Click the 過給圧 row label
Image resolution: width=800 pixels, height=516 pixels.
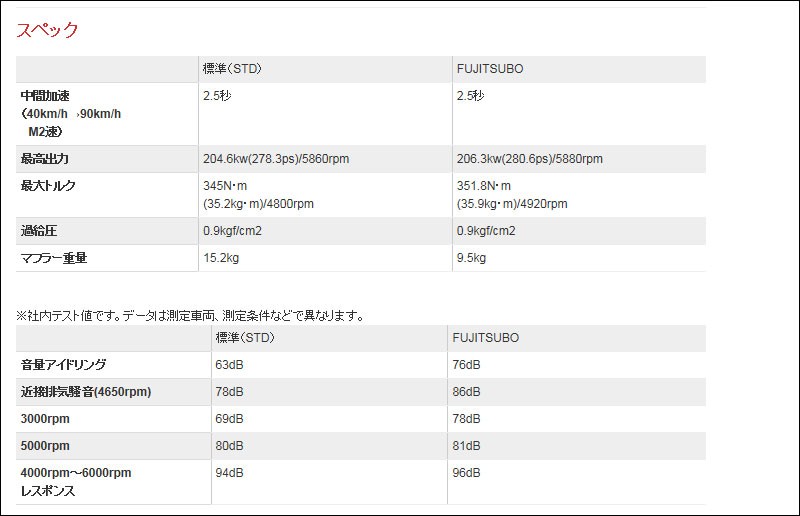pos(39,231)
